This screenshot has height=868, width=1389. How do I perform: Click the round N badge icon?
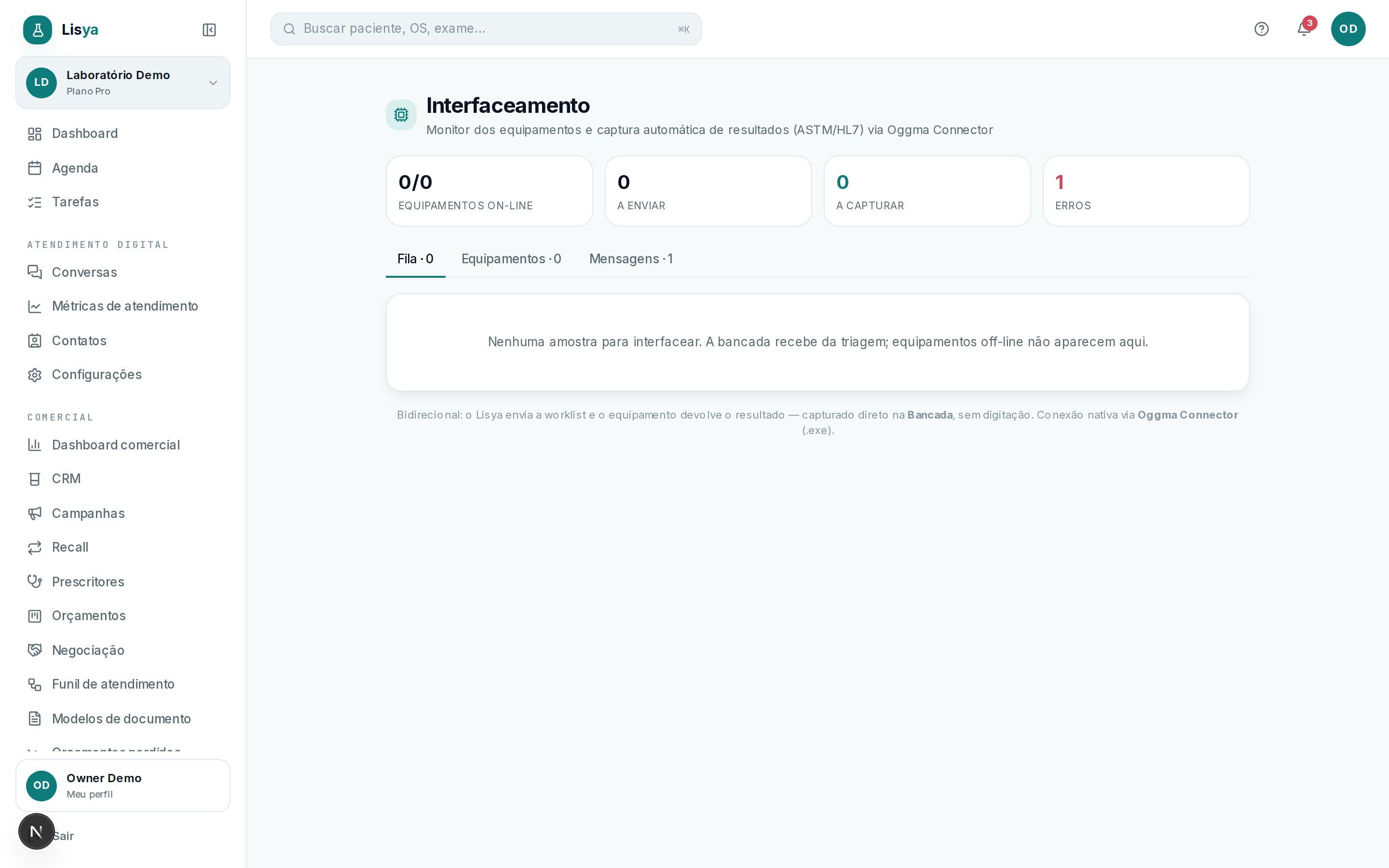click(36, 831)
